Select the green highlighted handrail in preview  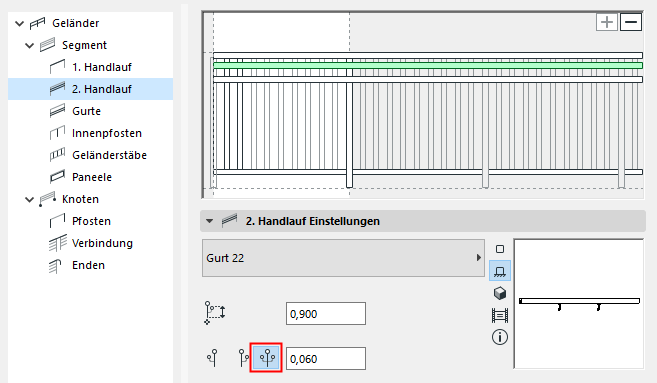click(427, 65)
